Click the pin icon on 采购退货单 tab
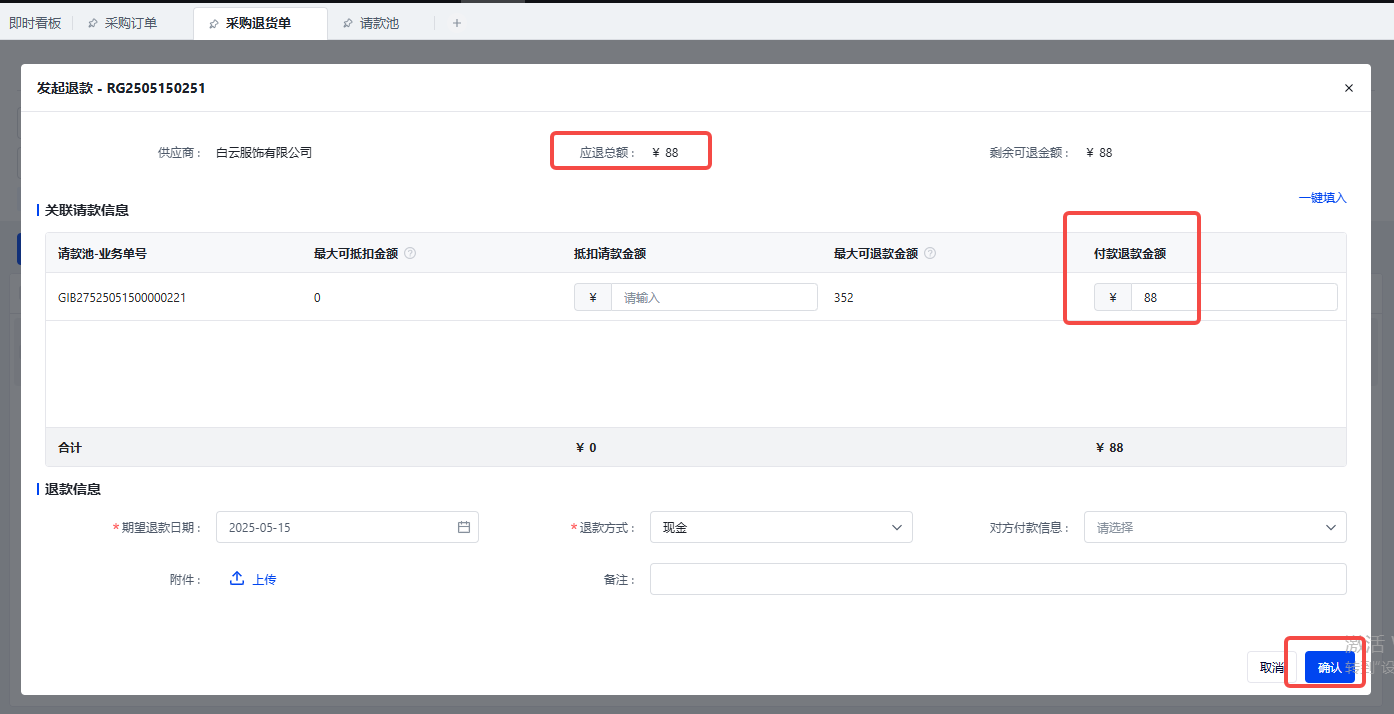This screenshot has width=1394, height=714. [x=214, y=23]
